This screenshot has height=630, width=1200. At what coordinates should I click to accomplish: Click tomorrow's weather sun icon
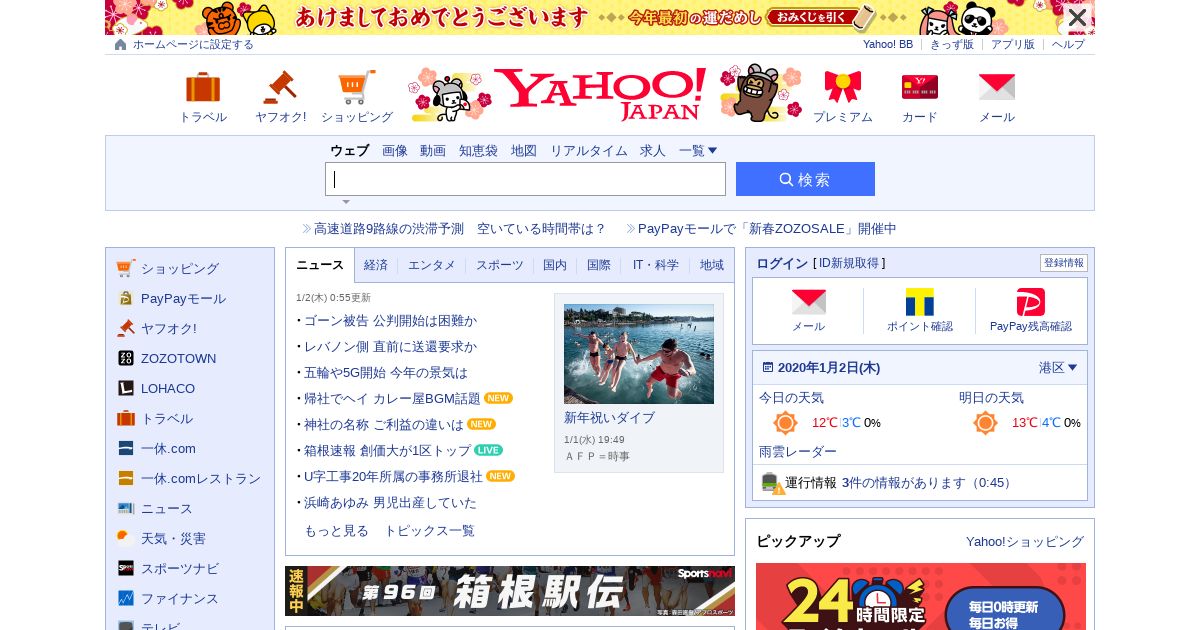(986, 423)
